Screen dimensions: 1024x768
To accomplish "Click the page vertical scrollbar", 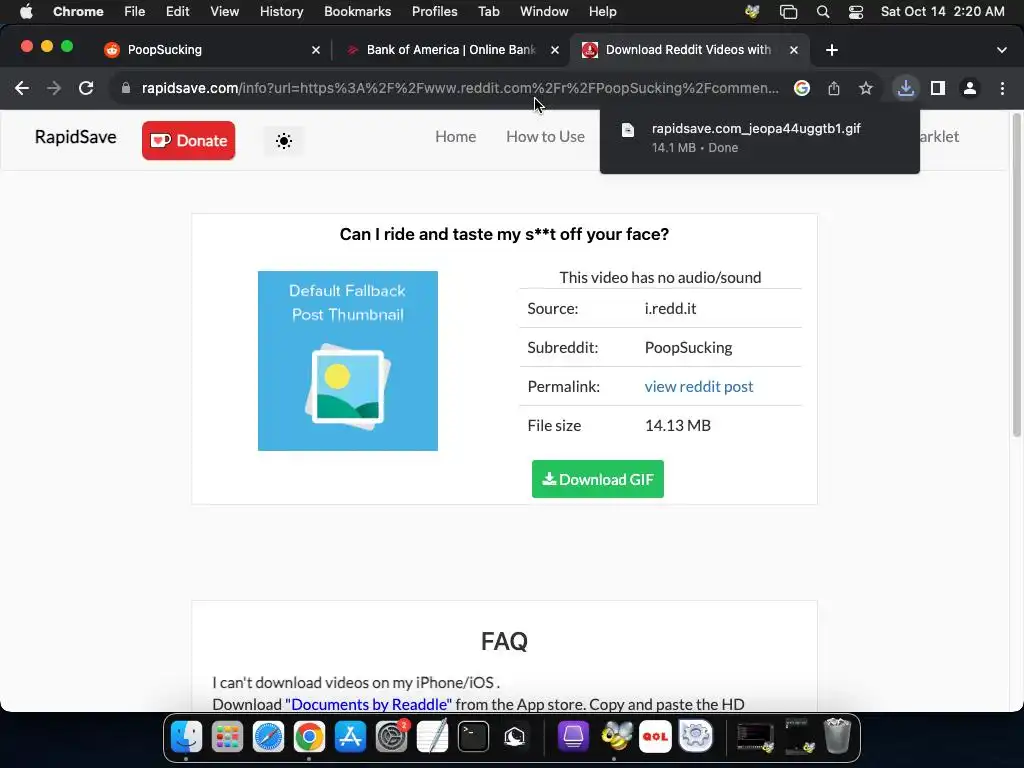I will [1016, 274].
